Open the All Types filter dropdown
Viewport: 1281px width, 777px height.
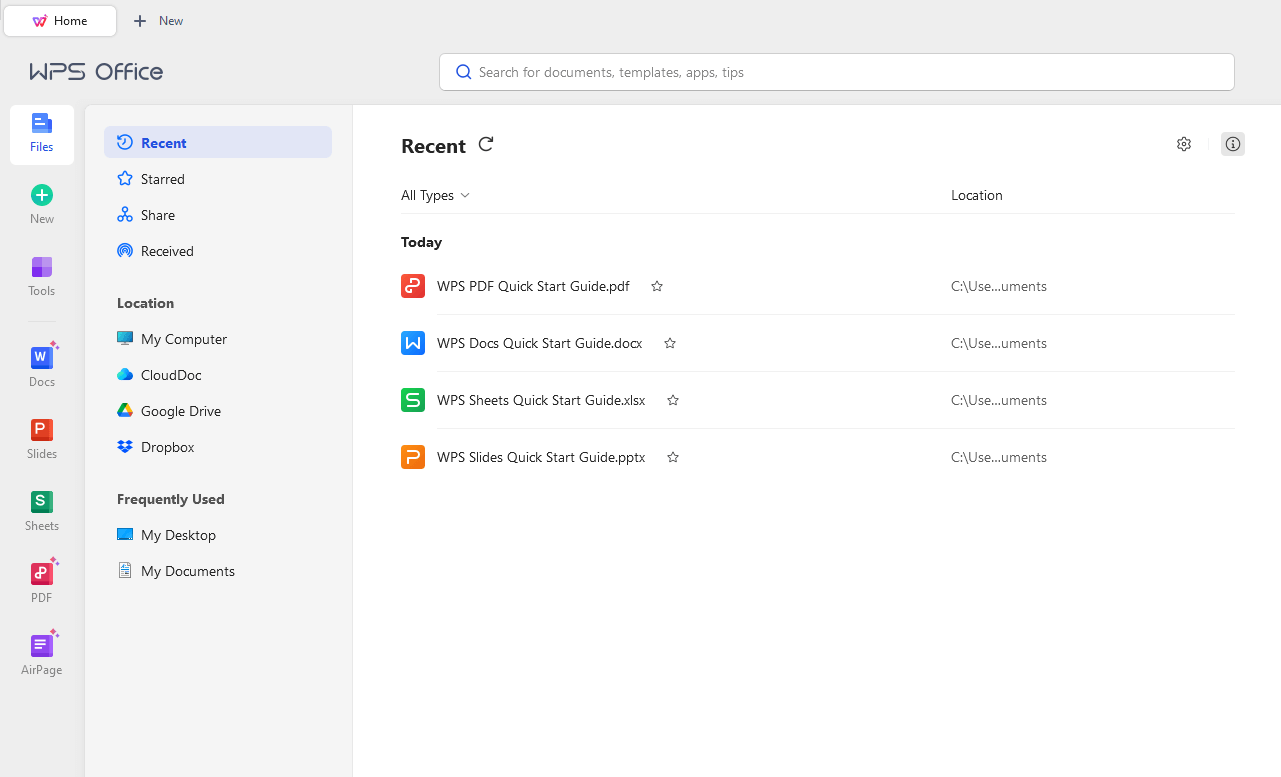tap(435, 195)
